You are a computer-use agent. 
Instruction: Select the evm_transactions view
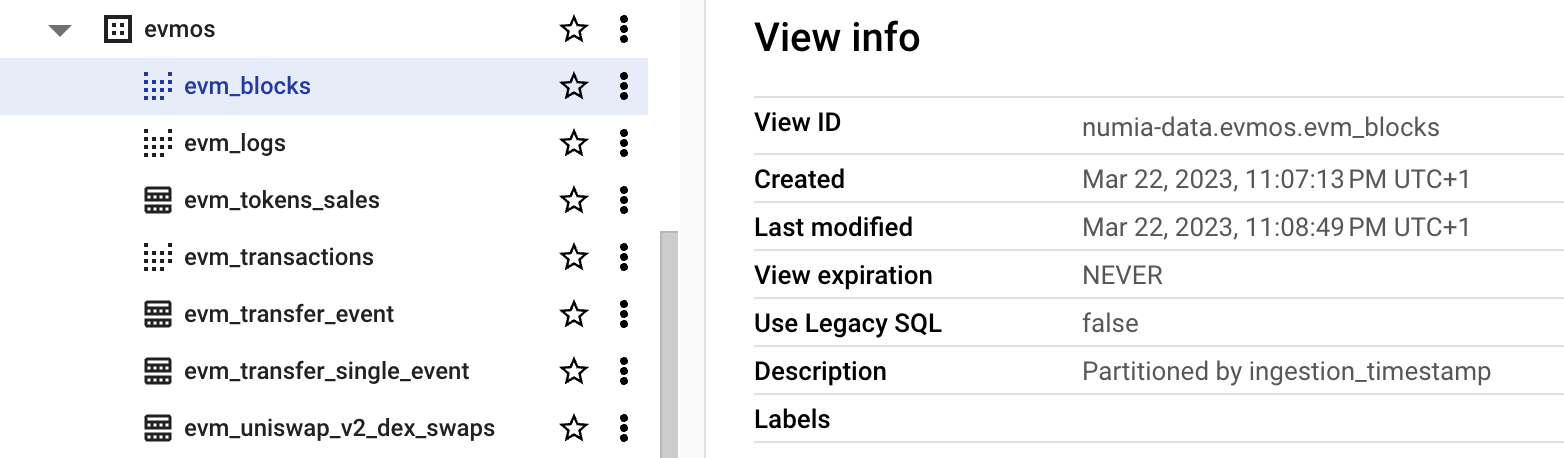tap(279, 257)
